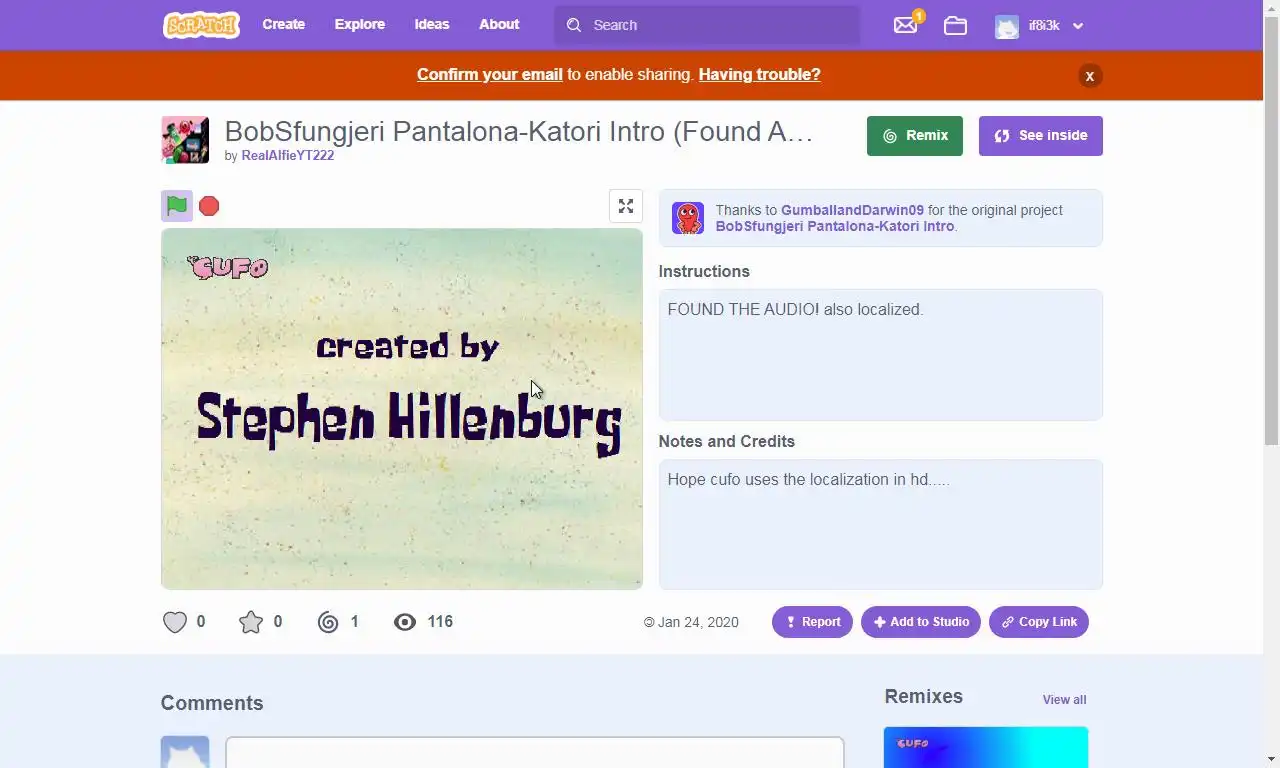Viewport: 1280px width, 768px height.
Task: Click the Copy Link button
Action: point(1039,622)
